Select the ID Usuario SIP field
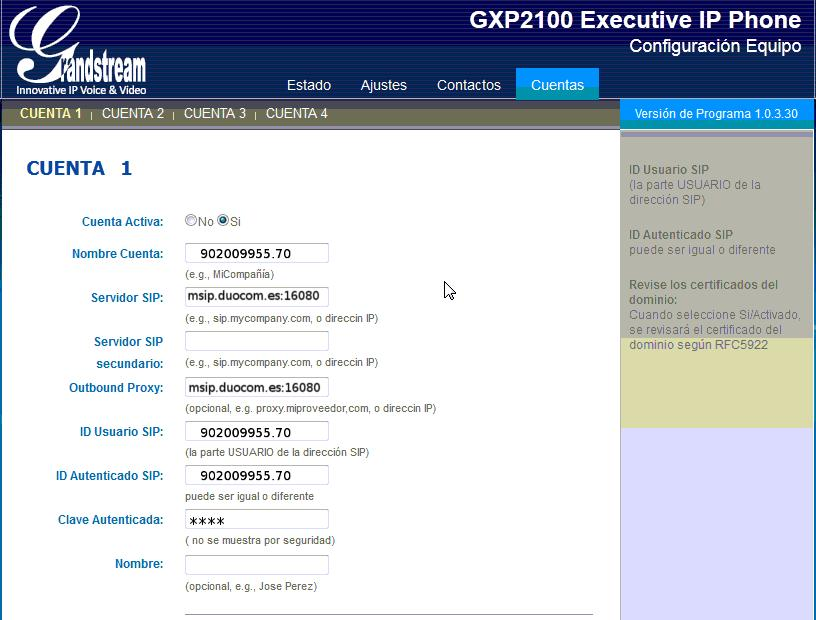 pyautogui.click(x=256, y=431)
